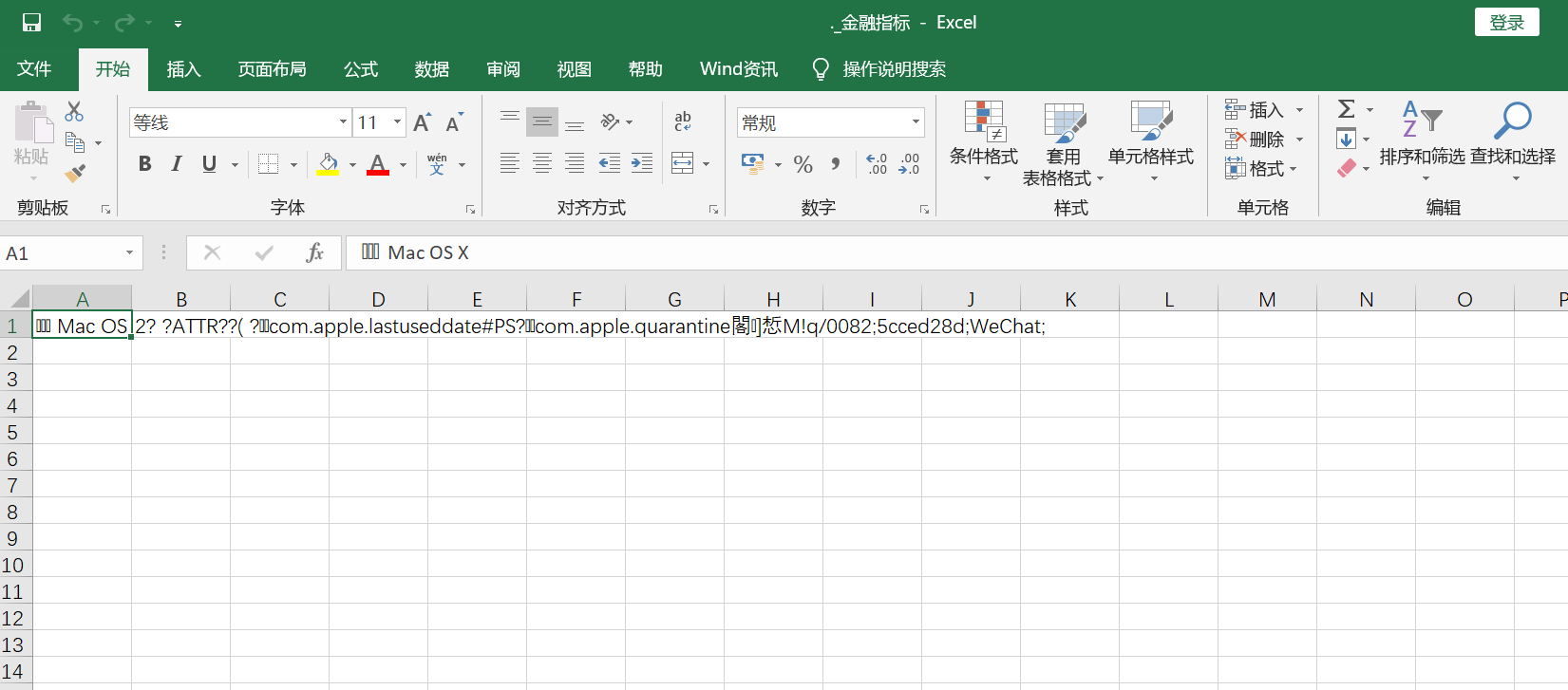Open the 操作说明搜索 tell-me search
The width and height of the screenshot is (1568, 690).
click(x=879, y=69)
